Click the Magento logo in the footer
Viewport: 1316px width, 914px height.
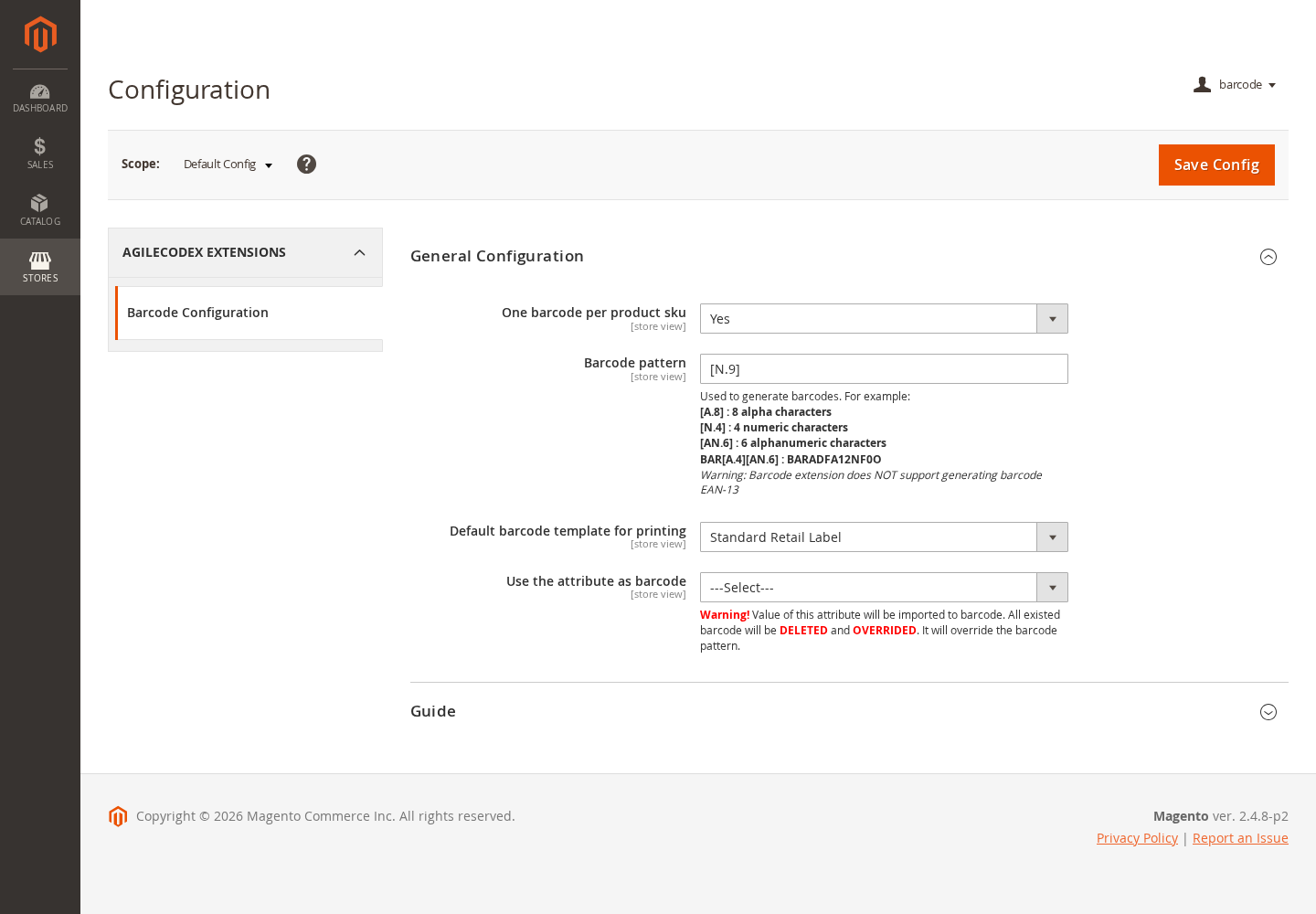point(118,816)
